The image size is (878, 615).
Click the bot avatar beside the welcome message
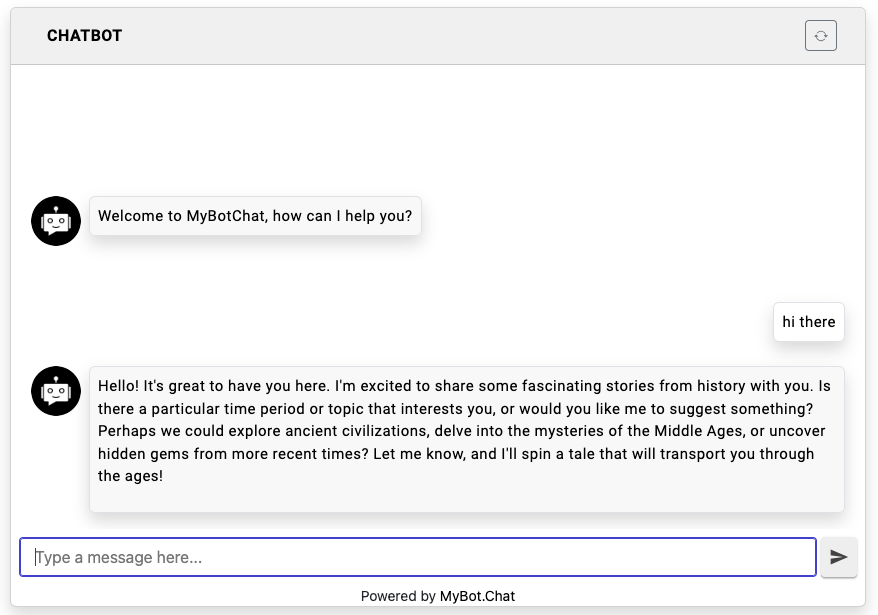pyautogui.click(x=56, y=221)
